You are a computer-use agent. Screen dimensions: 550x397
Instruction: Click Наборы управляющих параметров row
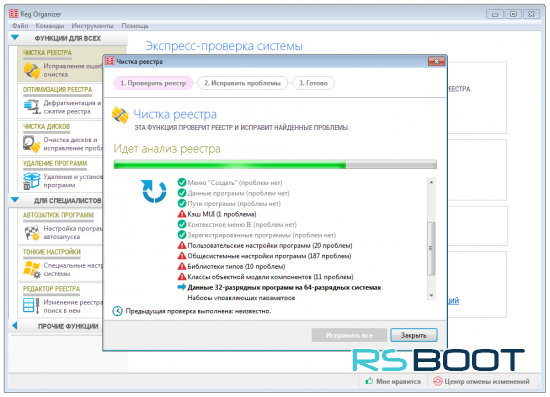[241, 297]
